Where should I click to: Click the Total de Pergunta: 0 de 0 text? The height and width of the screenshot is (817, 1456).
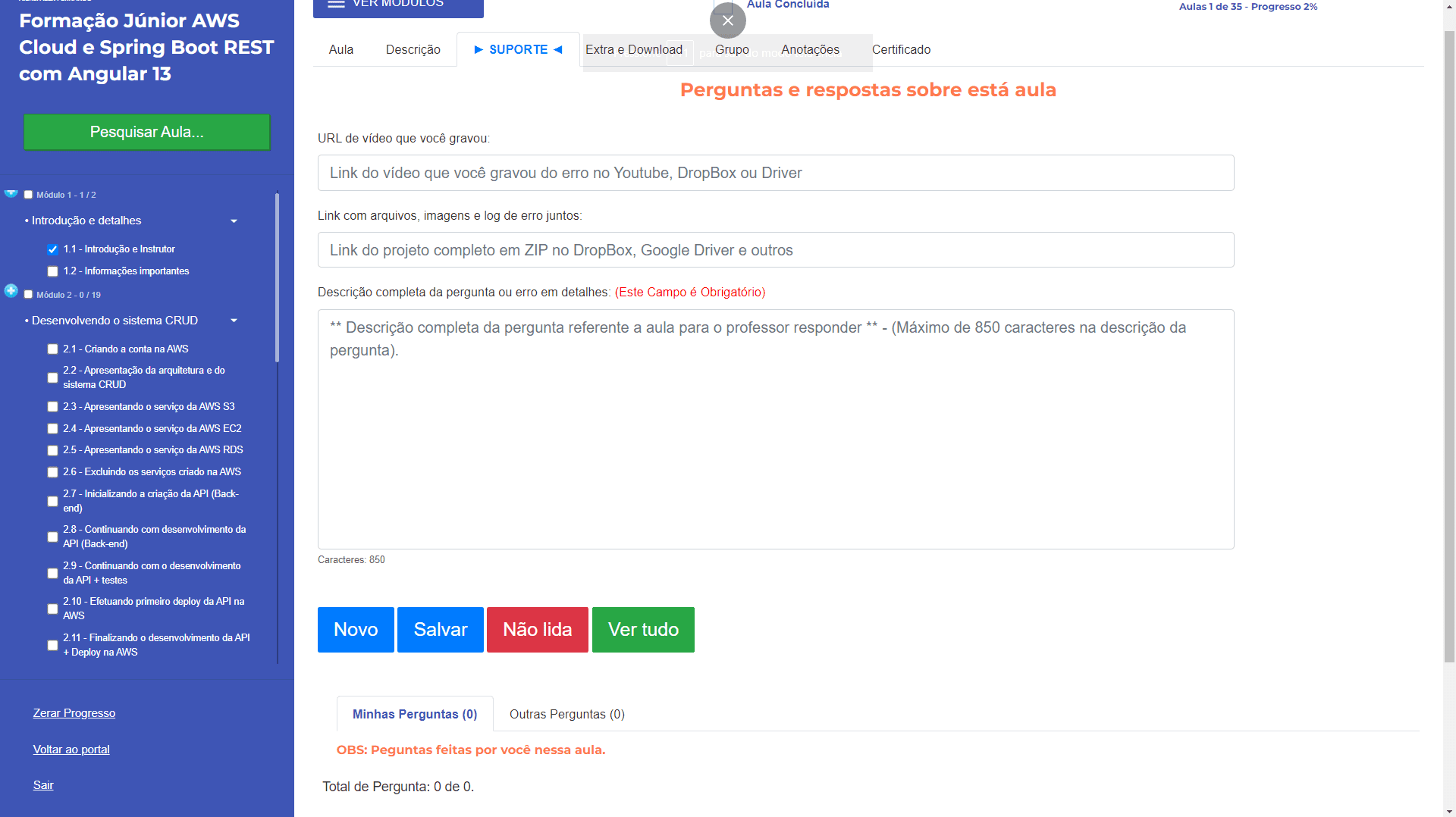tap(398, 787)
